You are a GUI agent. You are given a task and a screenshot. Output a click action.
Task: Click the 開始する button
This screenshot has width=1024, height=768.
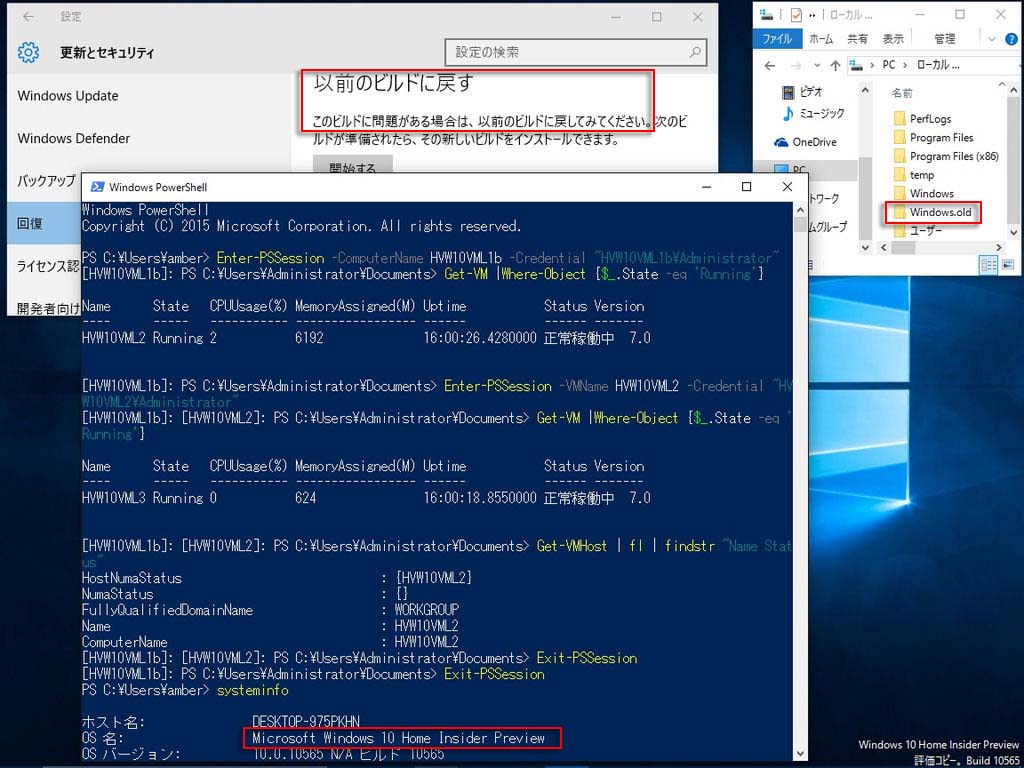coord(353,167)
